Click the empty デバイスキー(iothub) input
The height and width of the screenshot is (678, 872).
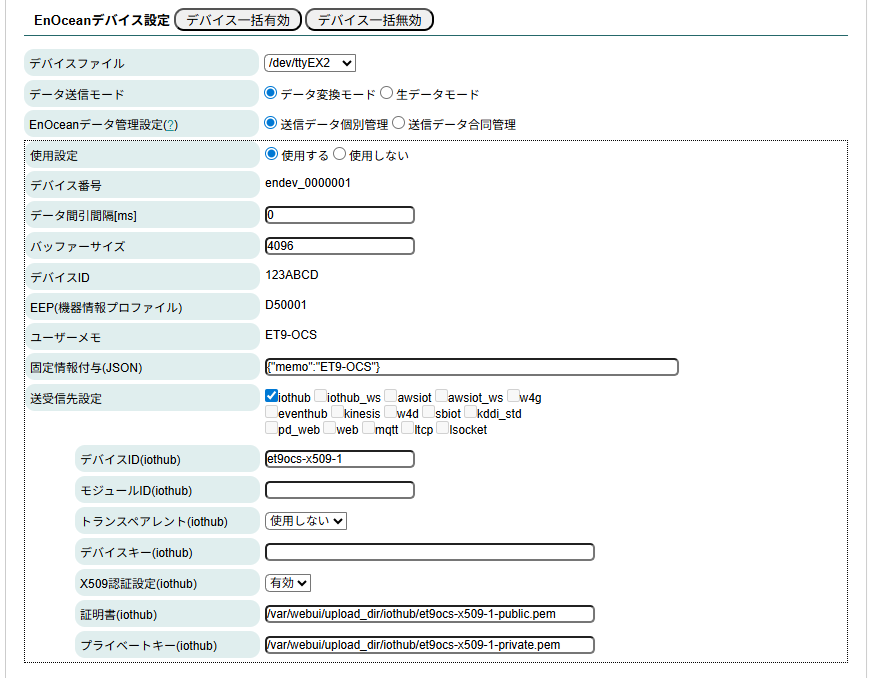click(x=430, y=552)
